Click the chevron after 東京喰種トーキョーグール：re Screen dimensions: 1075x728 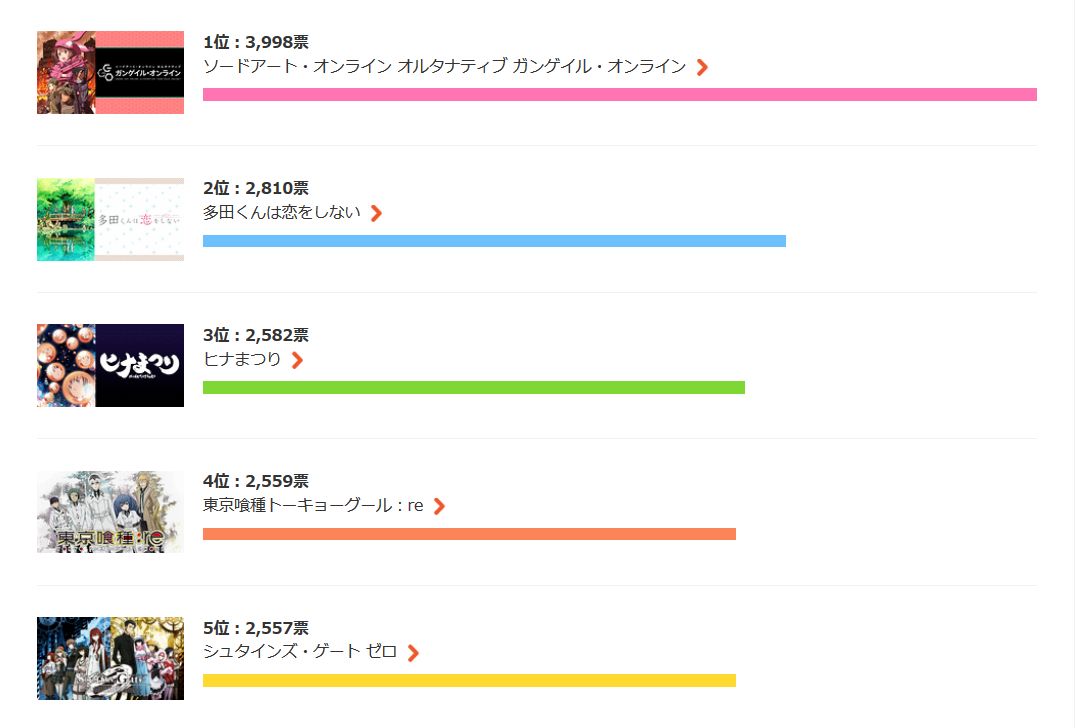439,506
